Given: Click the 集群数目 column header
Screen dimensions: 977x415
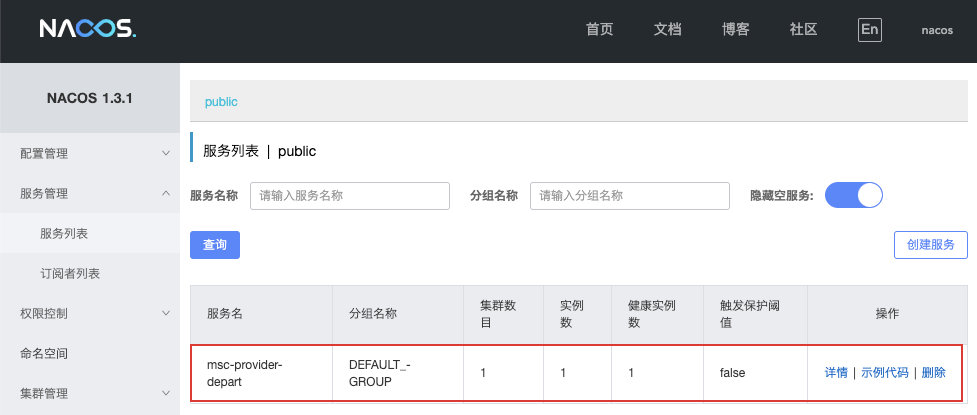Looking at the screenshot, I should pos(503,313).
